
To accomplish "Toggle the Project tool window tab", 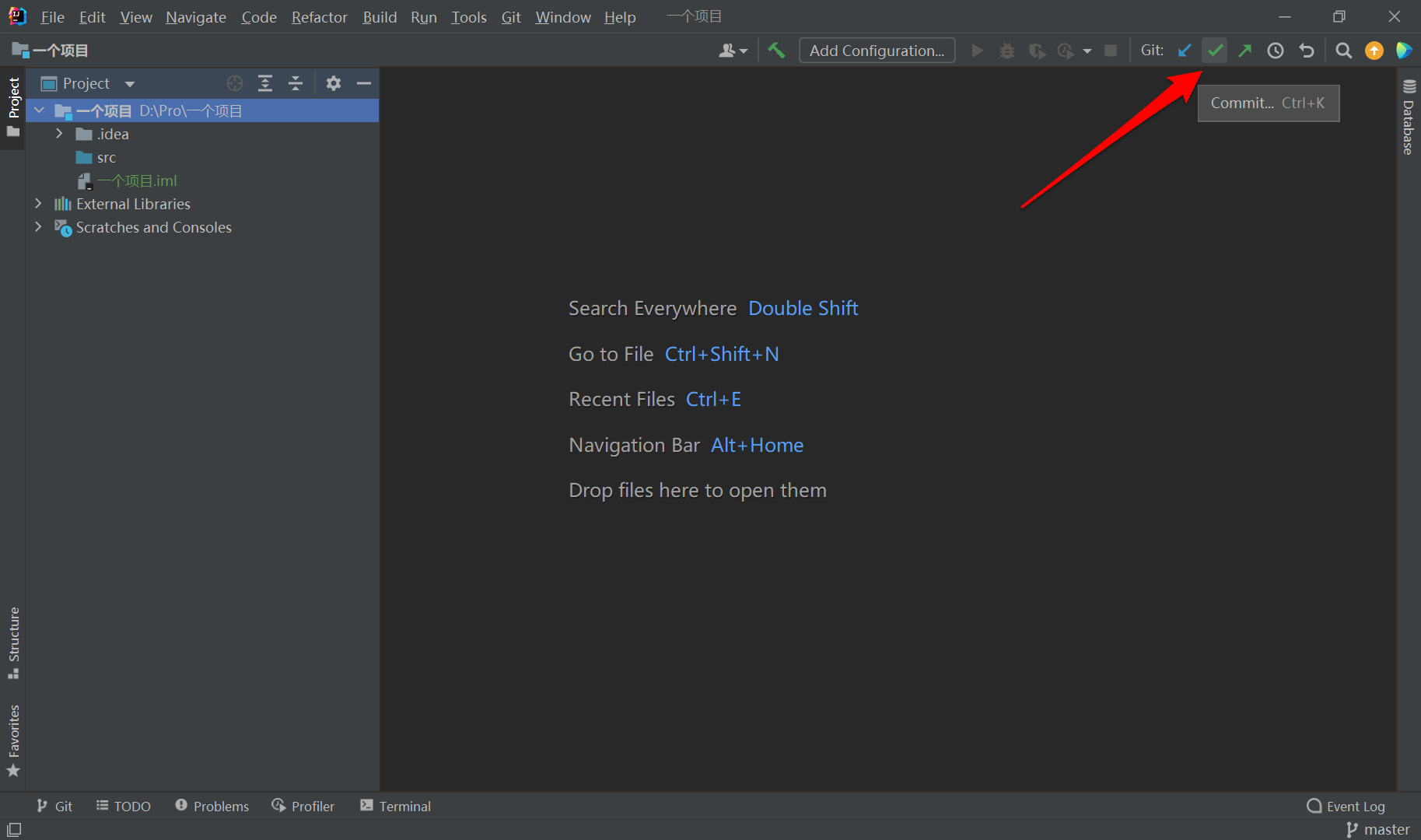I will (13, 107).
